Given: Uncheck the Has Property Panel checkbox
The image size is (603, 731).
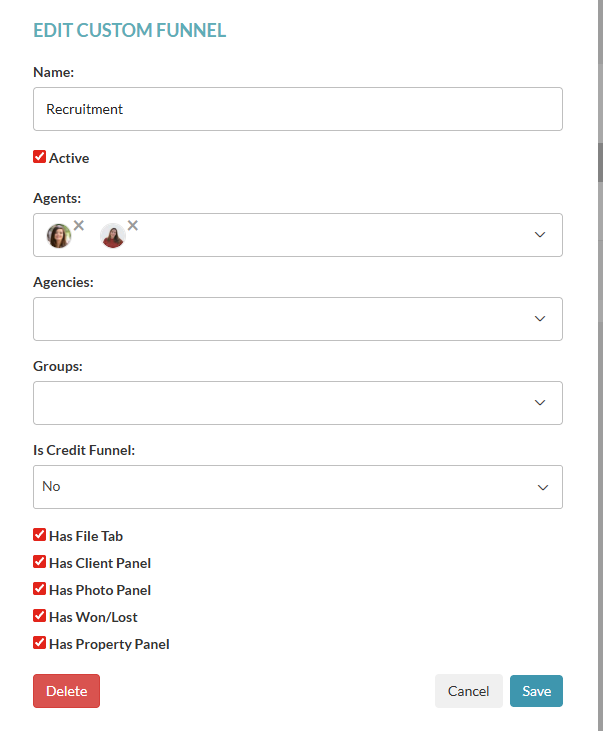Looking at the screenshot, I should pyautogui.click(x=40, y=643).
